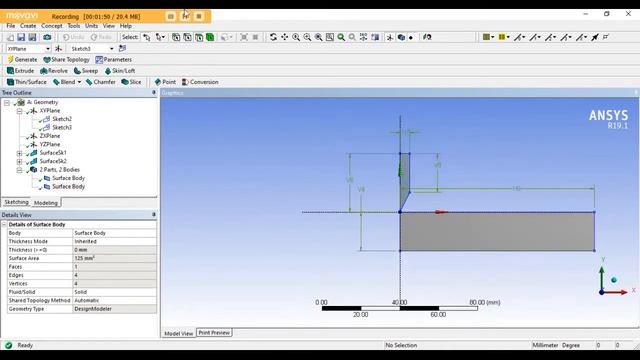Screen dimensions: 640x360
Task: Click the Thin/Surface button
Action: tap(27, 82)
